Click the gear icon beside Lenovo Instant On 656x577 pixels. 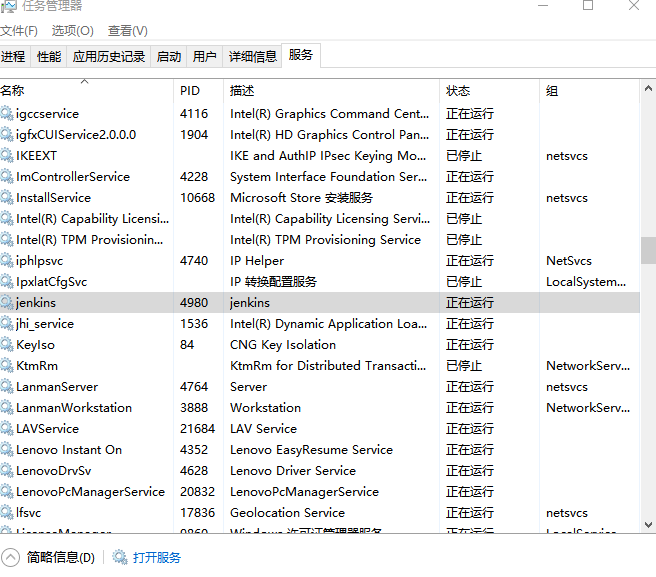pos(7,449)
